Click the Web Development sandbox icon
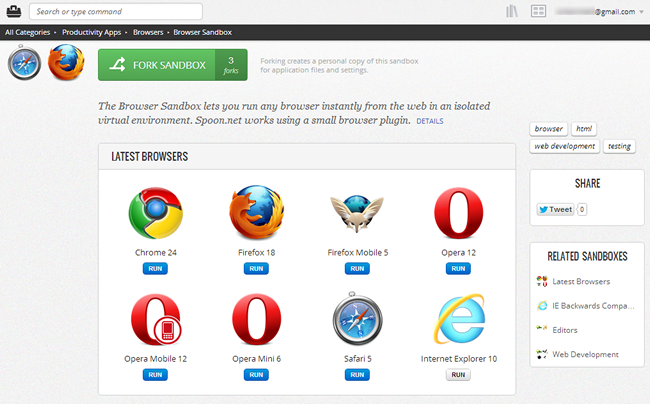This screenshot has width=650, height=404. pos(542,354)
